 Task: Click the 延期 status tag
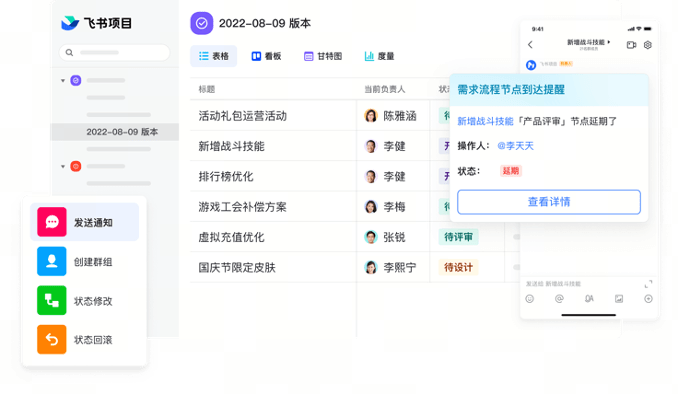pos(511,171)
